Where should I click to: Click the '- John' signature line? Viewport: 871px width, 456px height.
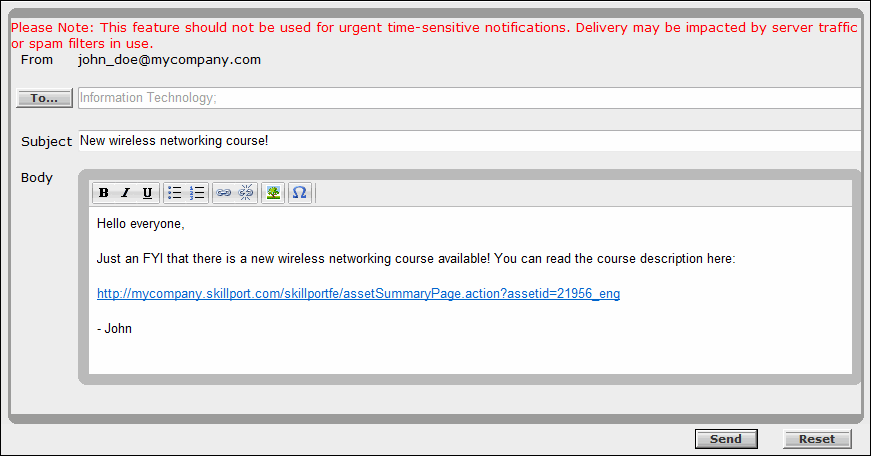(x=115, y=328)
